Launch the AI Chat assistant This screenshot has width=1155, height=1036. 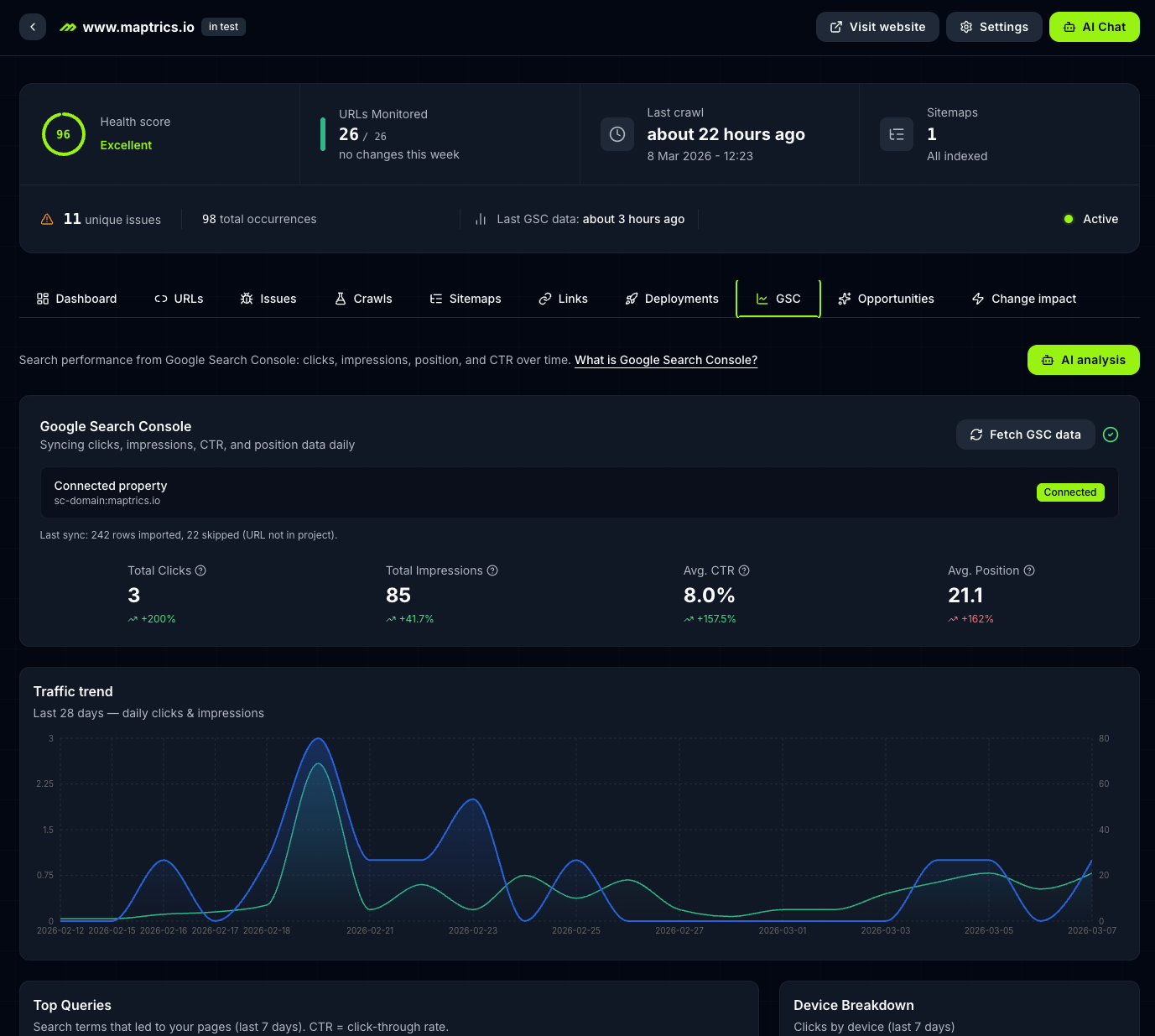click(x=1095, y=27)
